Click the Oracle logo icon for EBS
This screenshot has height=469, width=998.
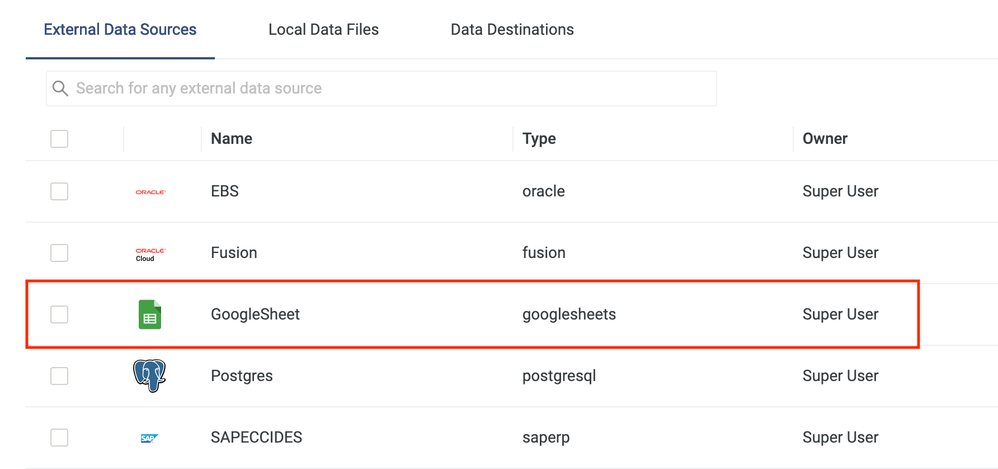tap(150, 191)
